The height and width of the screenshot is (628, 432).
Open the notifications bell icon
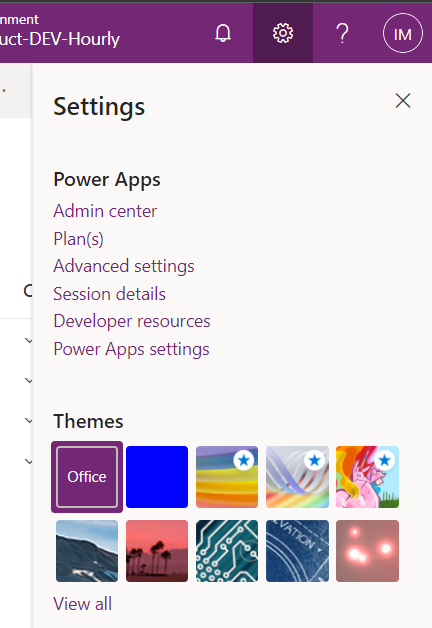point(223,33)
